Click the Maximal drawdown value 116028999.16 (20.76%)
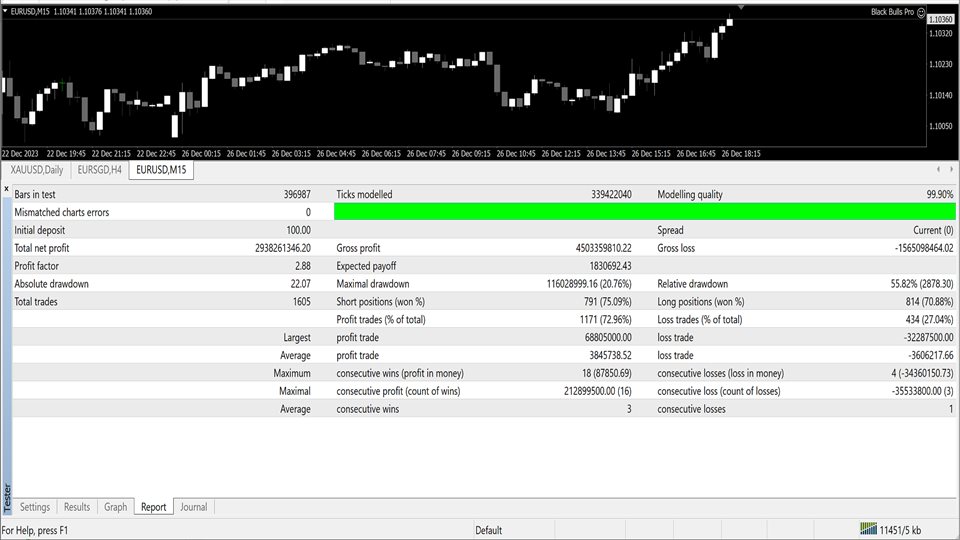 (589, 283)
